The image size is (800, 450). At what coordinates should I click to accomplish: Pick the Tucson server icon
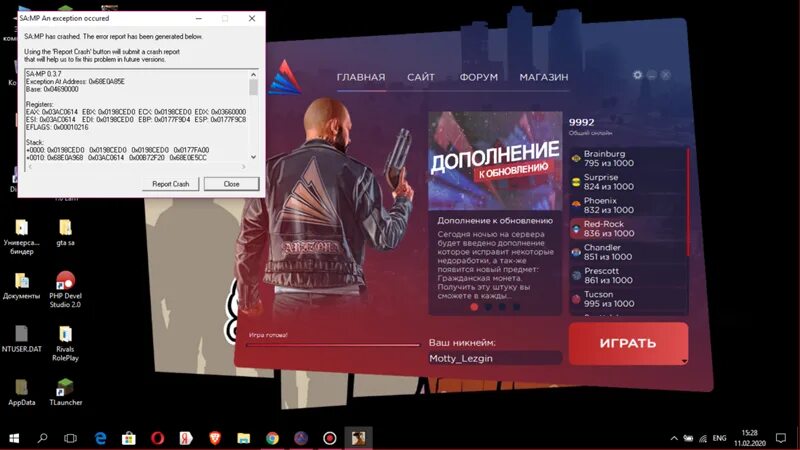[x=576, y=299]
